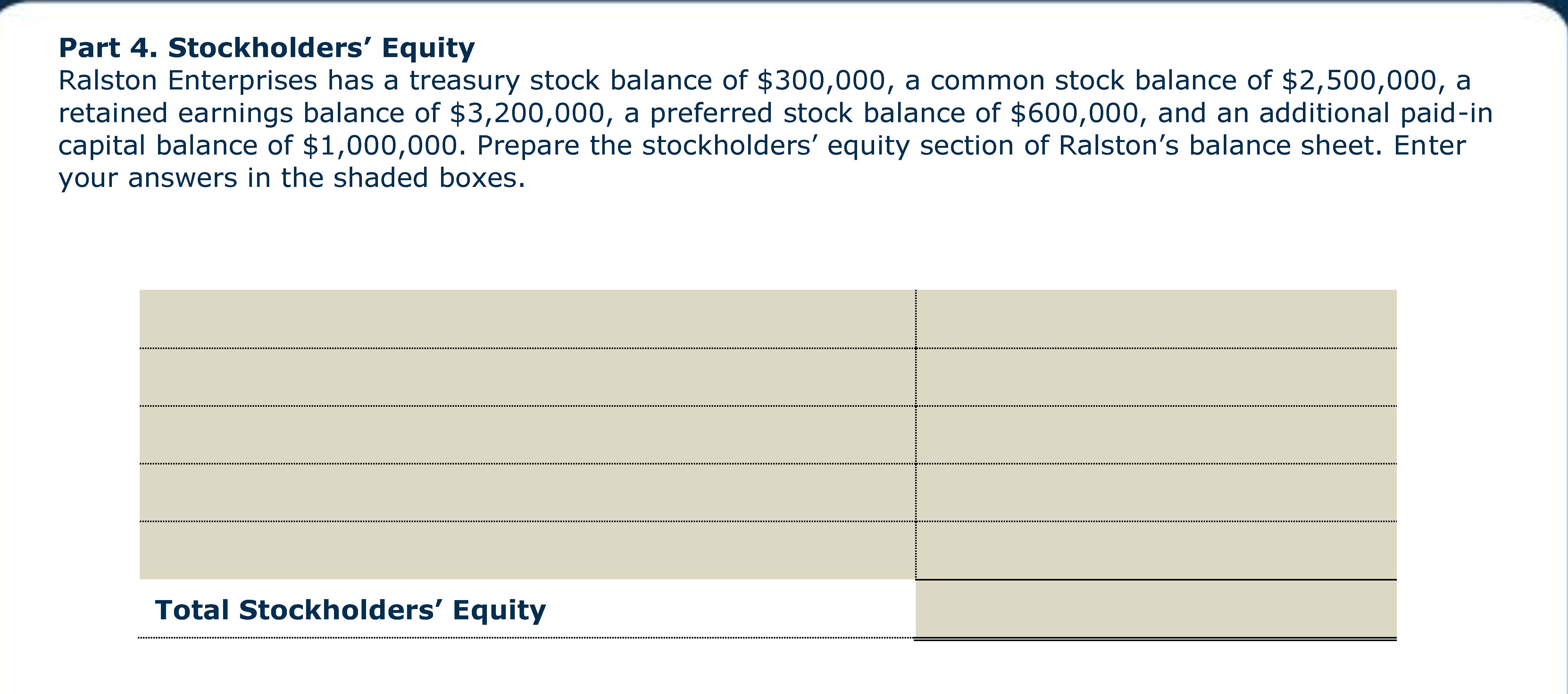Select the fifth row amount box
This screenshot has height=694, width=1568.
point(1156,550)
